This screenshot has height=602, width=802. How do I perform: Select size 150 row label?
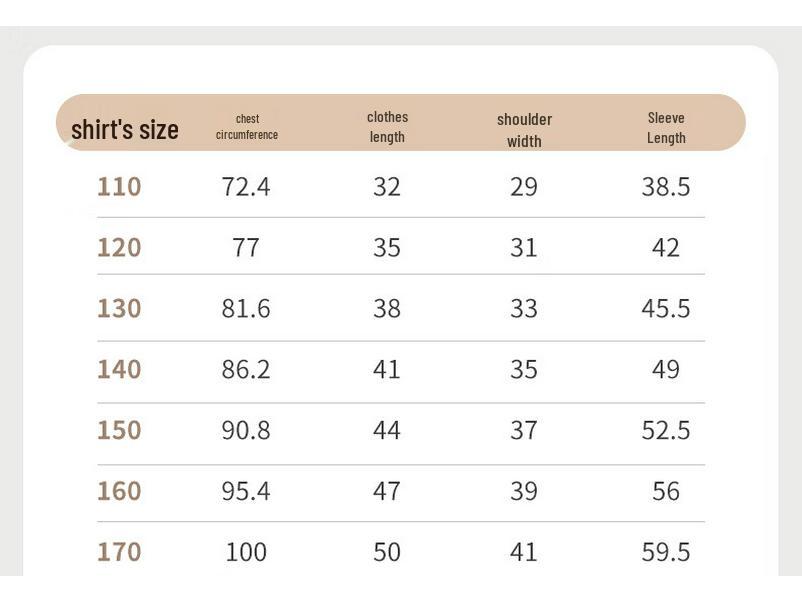point(119,430)
